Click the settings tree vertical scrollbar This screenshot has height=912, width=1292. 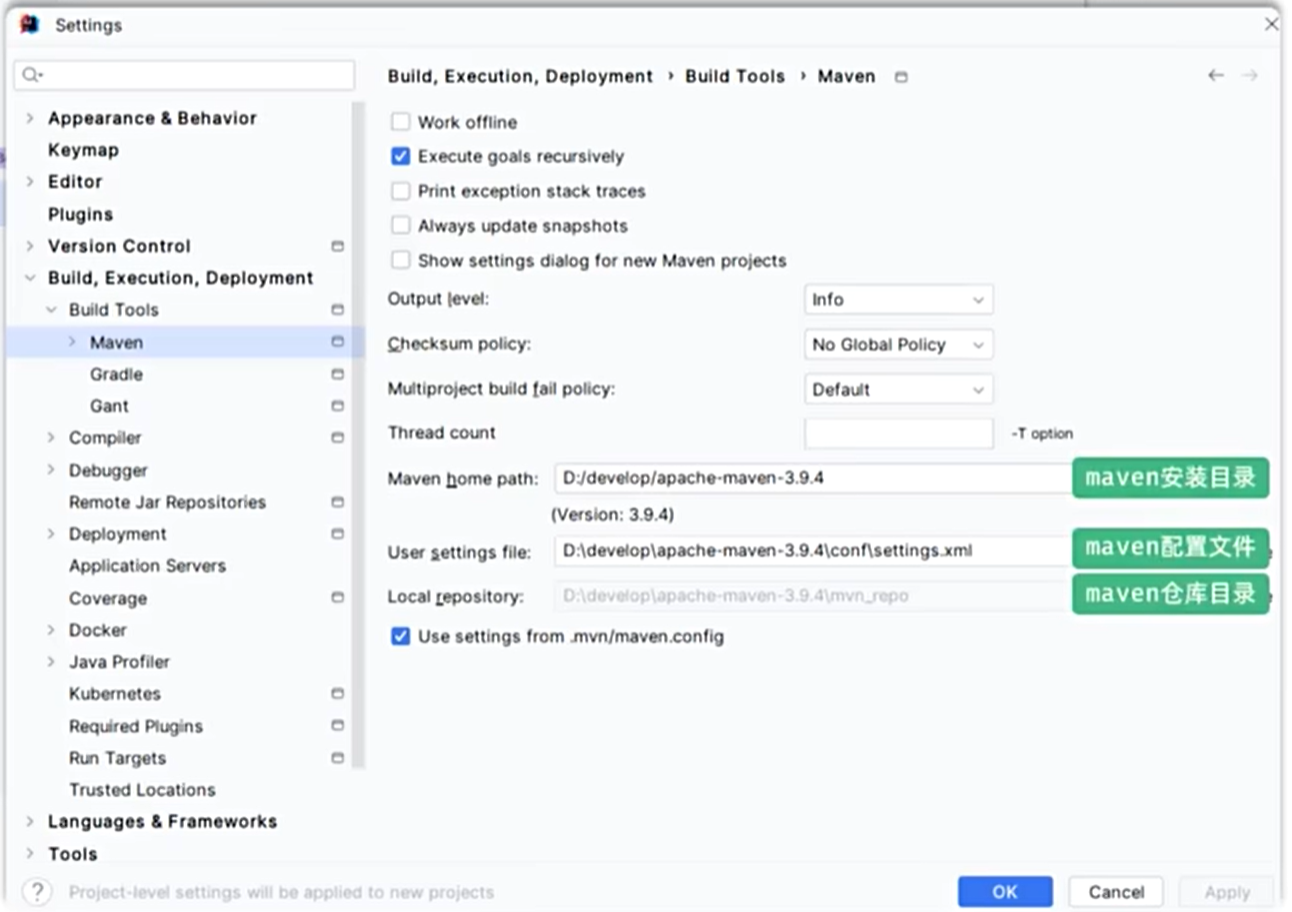[x=359, y=435]
